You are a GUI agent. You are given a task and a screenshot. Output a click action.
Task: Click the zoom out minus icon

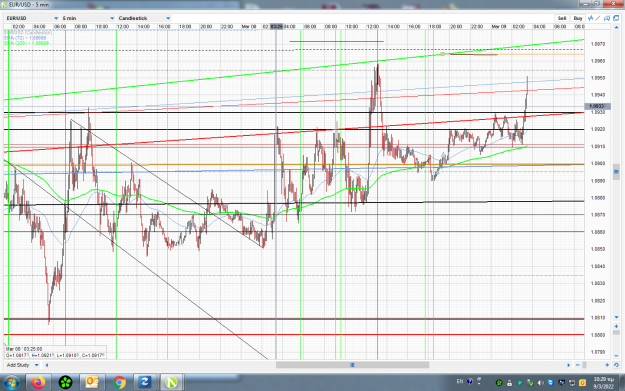pyautogui.click(x=578, y=365)
